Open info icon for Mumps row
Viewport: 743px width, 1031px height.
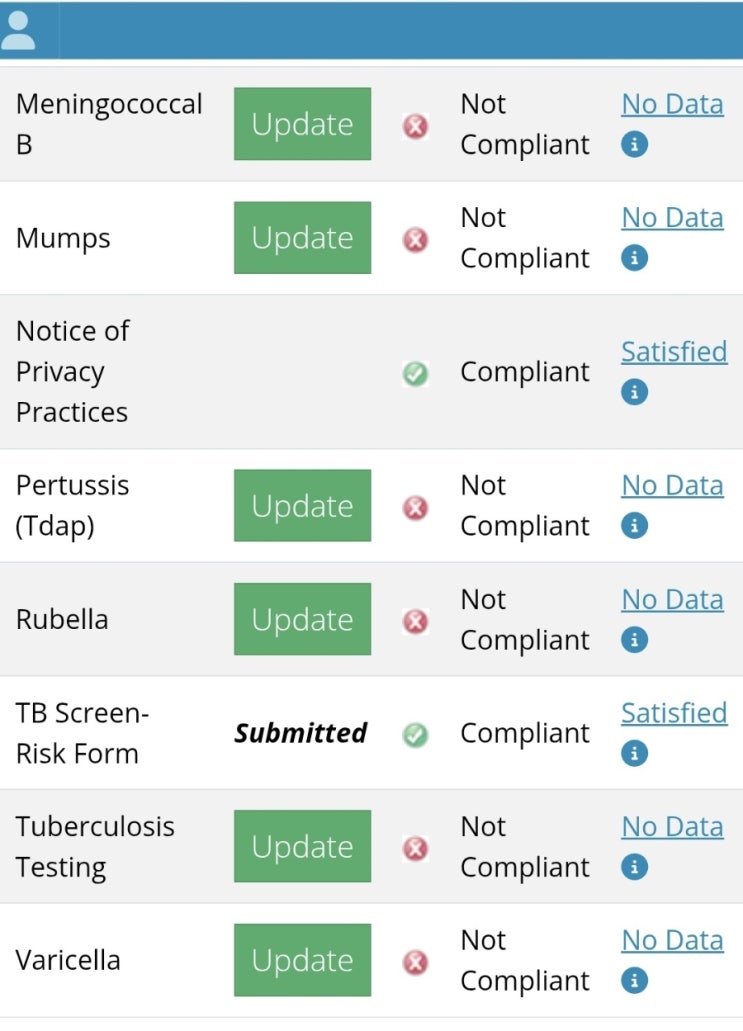634,258
